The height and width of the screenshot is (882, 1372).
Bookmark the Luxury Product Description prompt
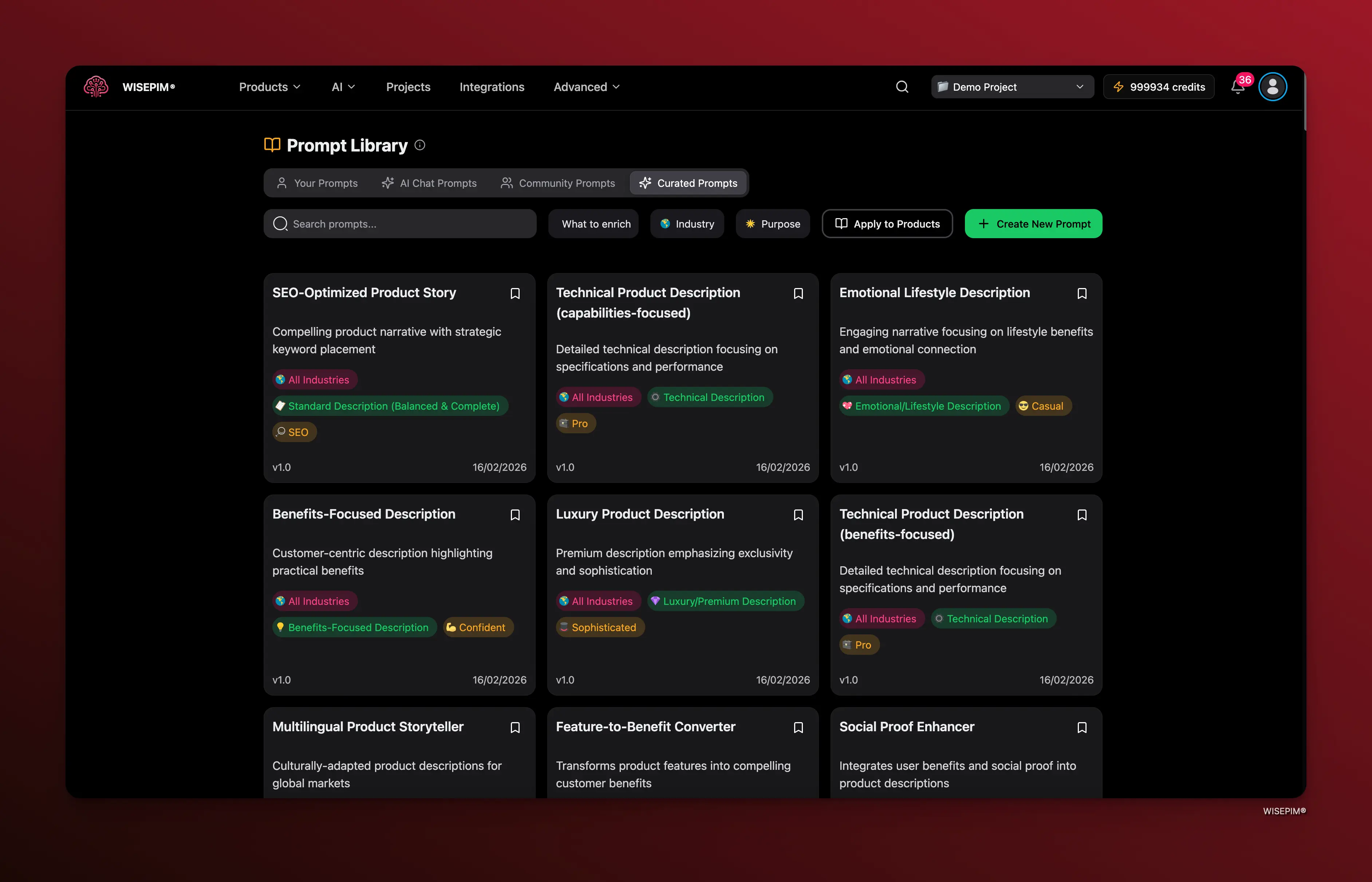pos(799,515)
